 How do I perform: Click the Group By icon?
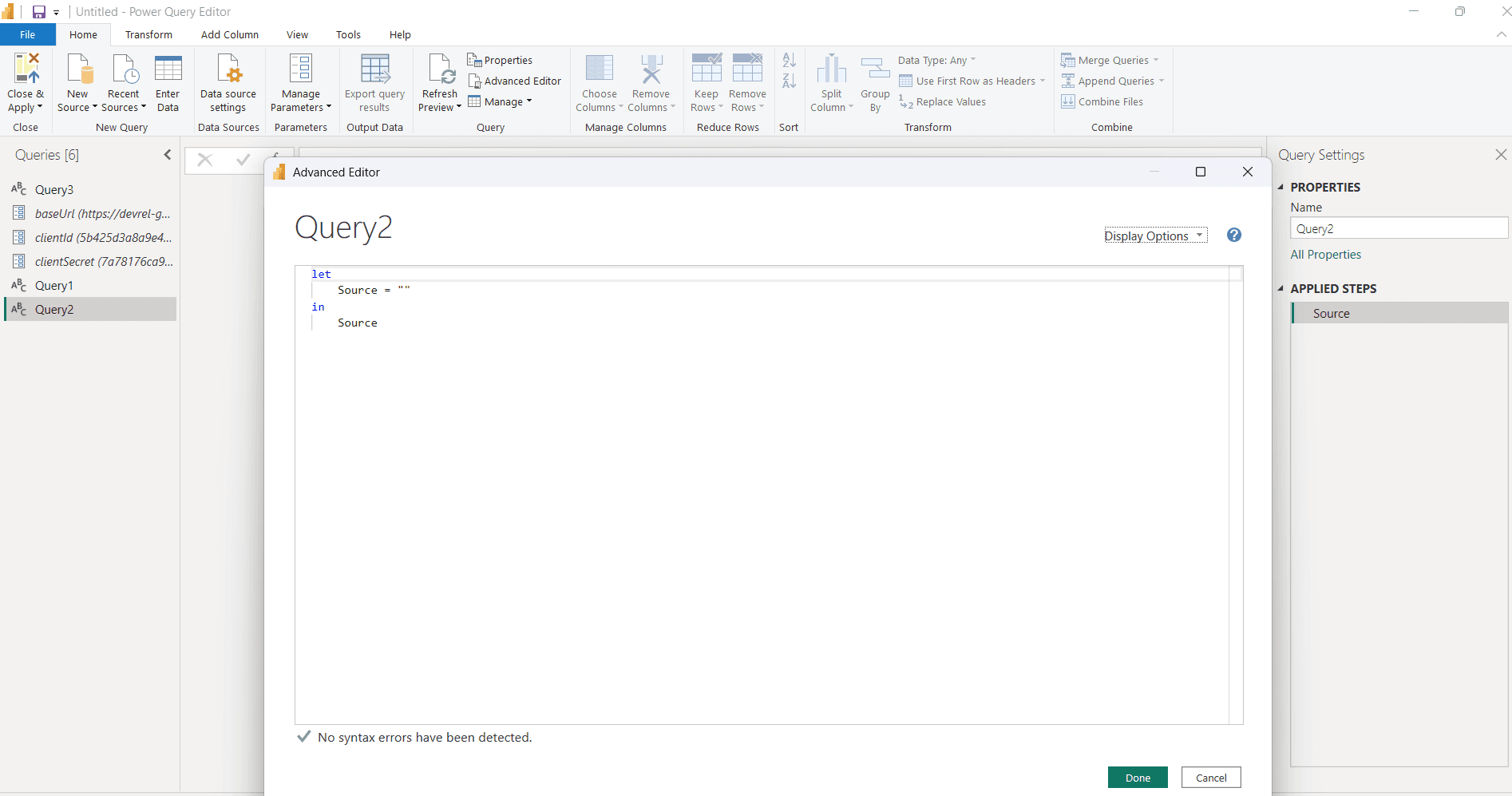(875, 69)
